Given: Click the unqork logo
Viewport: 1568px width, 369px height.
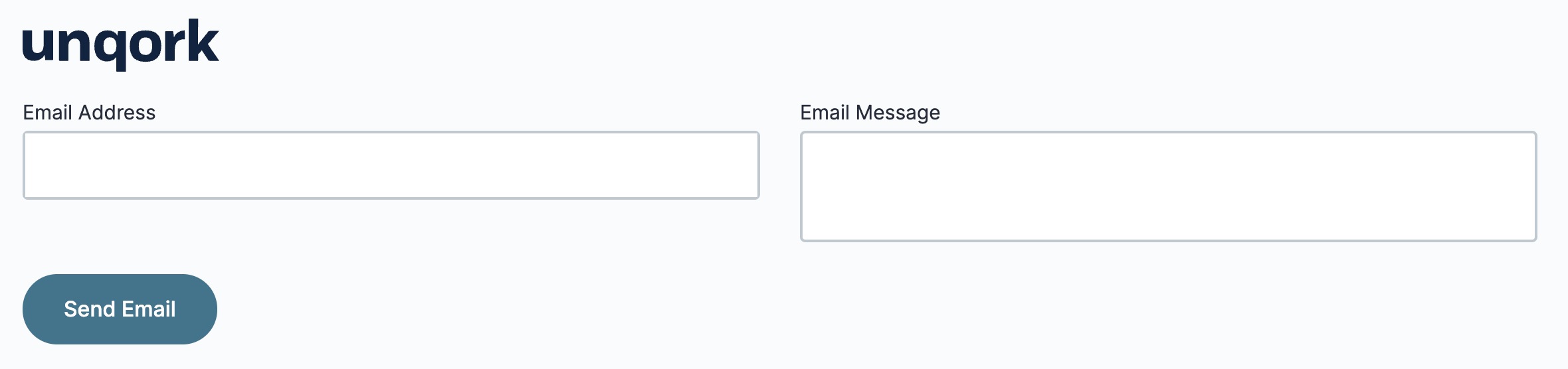Looking at the screenshot, I should click(x=120, y=44).
